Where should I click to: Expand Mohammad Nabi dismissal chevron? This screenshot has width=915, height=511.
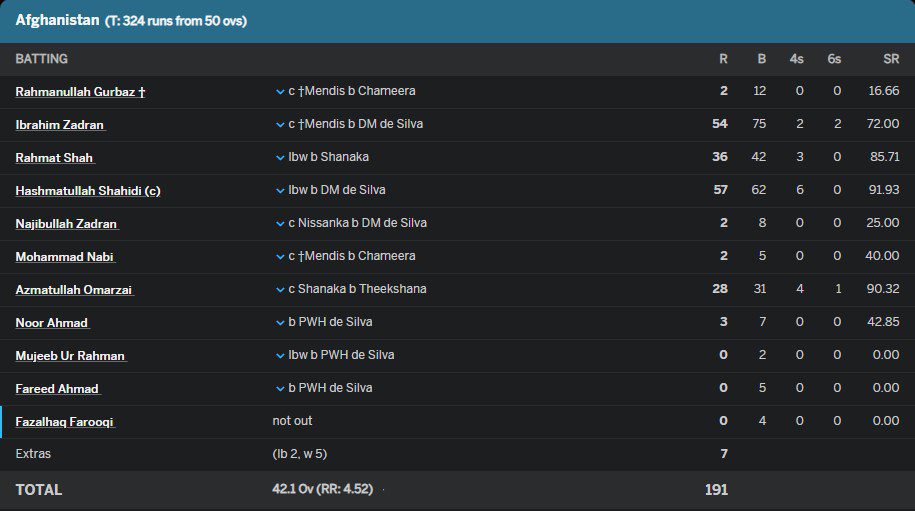click(x=280, y=256)
